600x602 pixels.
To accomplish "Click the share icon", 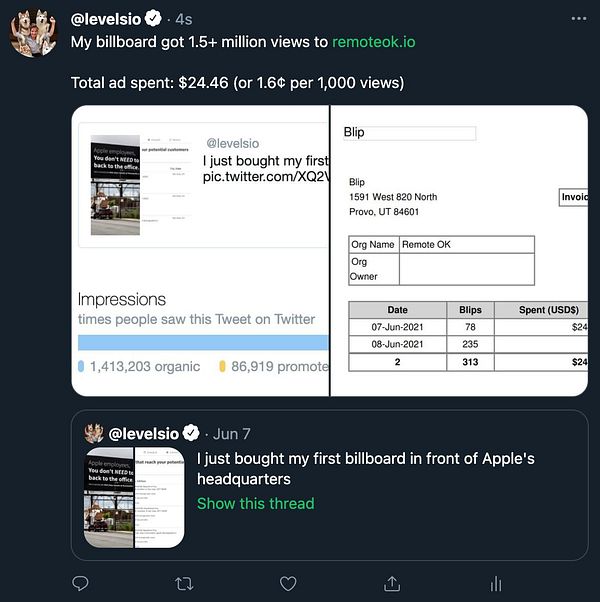I will tap(392, 583).
